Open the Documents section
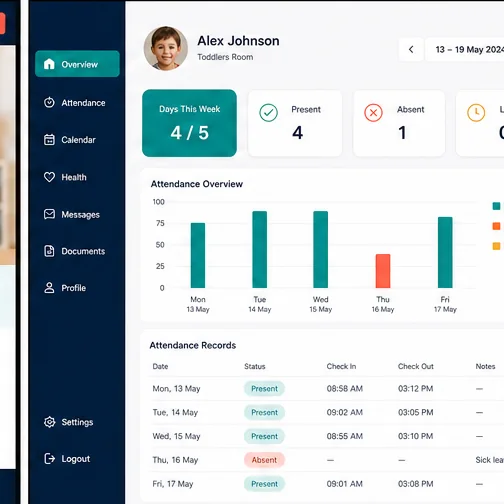The width and height of the screenshot is (504, 504). coord(74,251)
